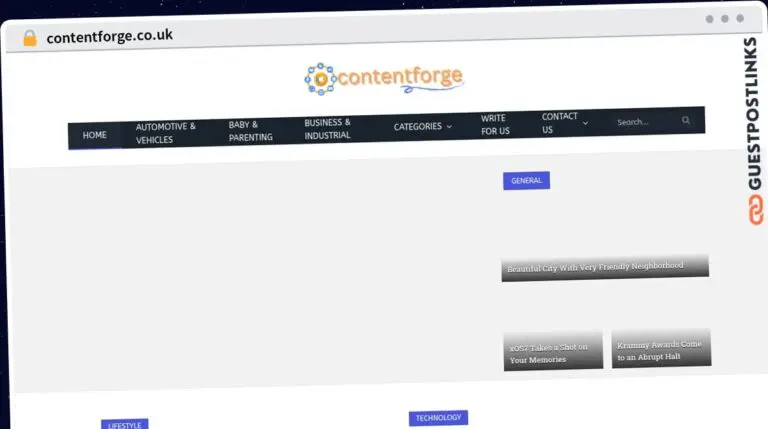
Task: Select the contentforge.co.uk address text
Action: click(109, 36)
